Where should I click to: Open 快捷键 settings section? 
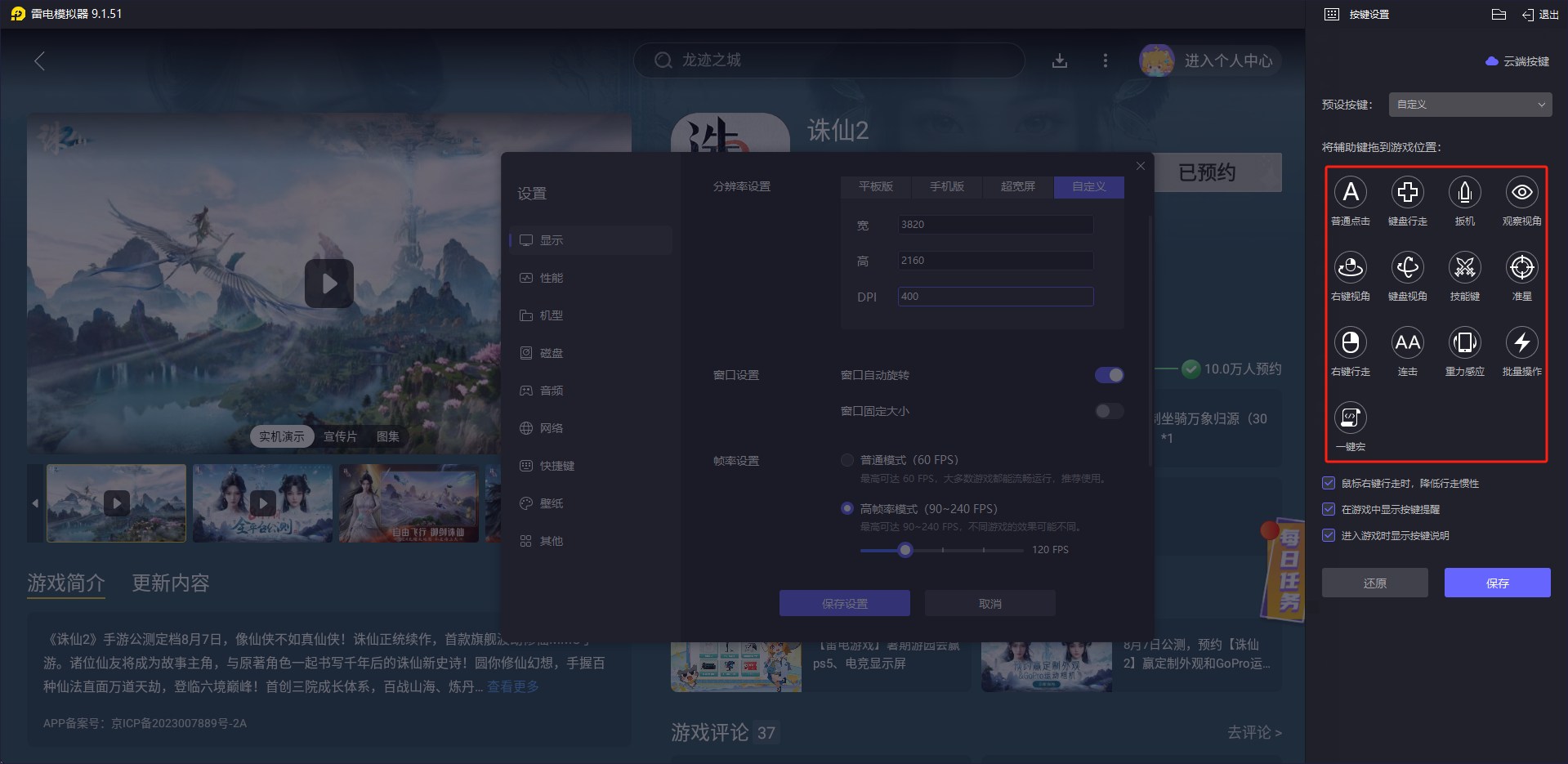591,466
